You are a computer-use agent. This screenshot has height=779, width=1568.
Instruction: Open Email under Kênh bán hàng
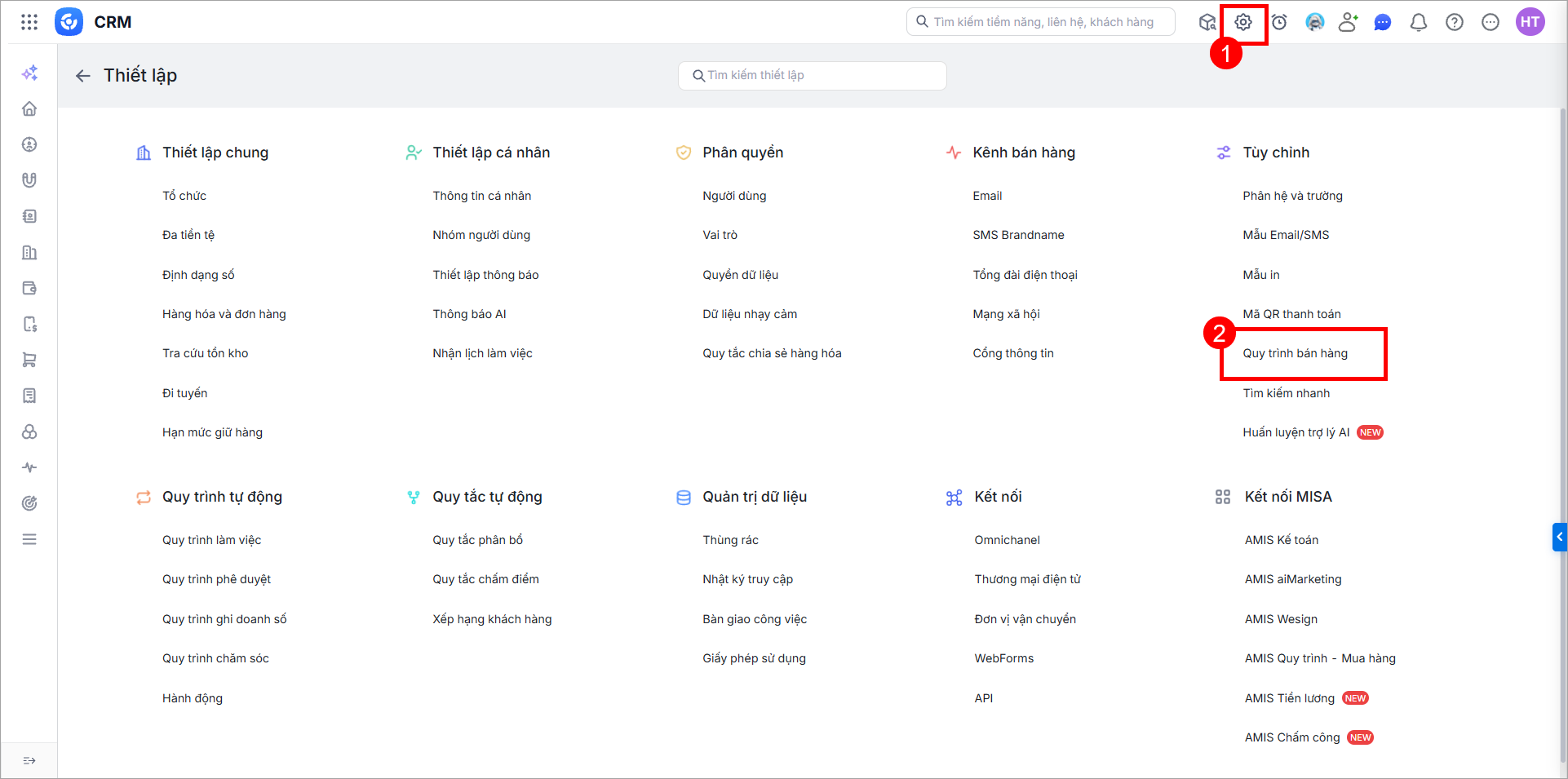[987, 196]
